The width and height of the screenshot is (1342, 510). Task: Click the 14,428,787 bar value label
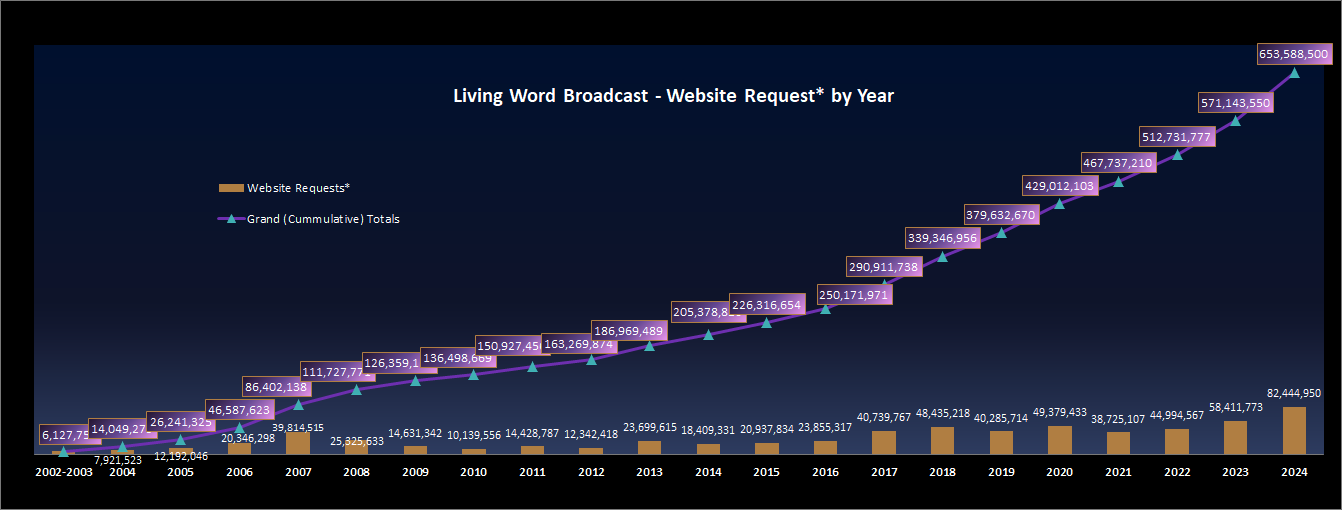click(x=532, y=433)
